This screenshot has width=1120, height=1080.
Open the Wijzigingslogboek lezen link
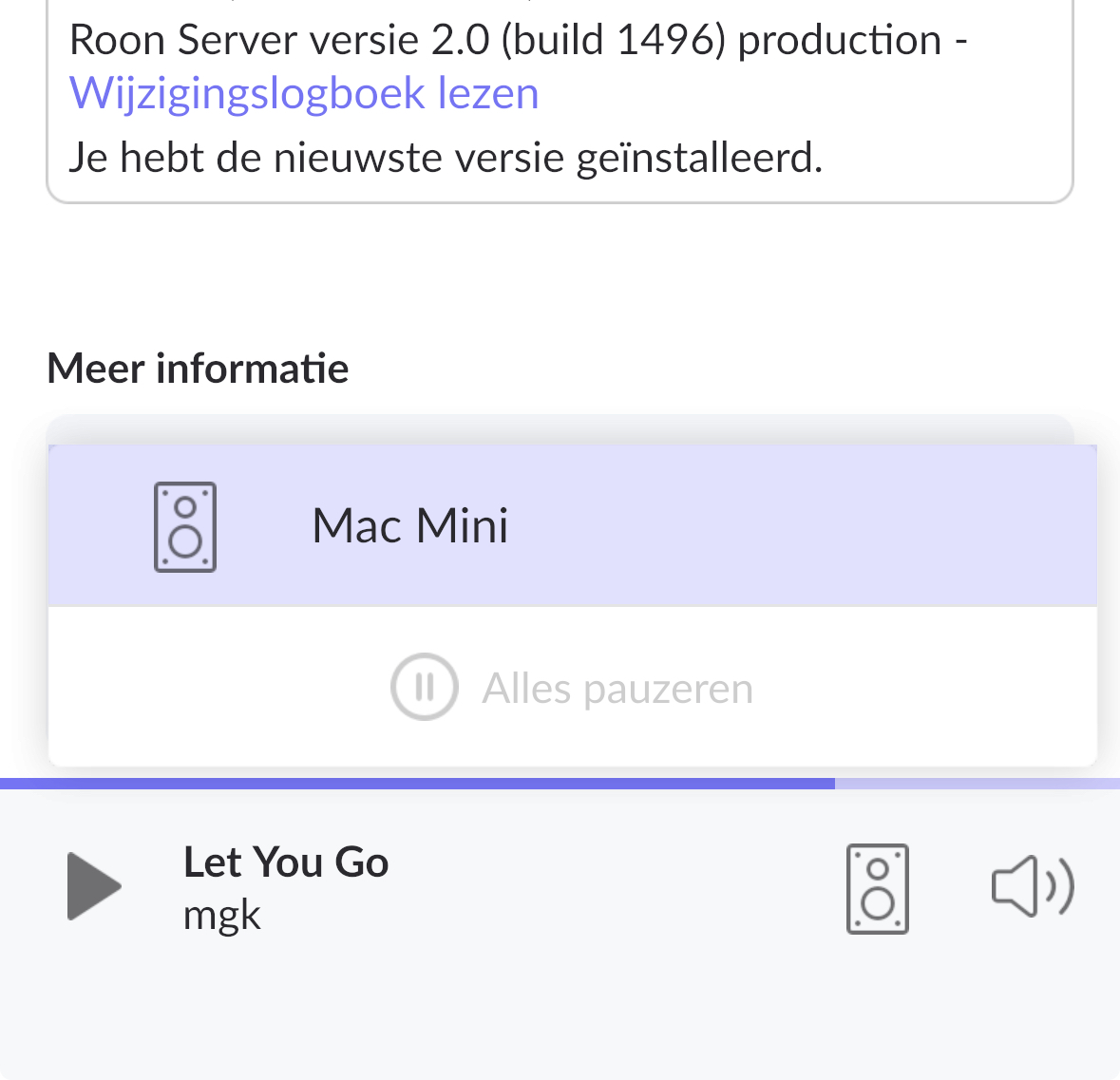(304, 93)
